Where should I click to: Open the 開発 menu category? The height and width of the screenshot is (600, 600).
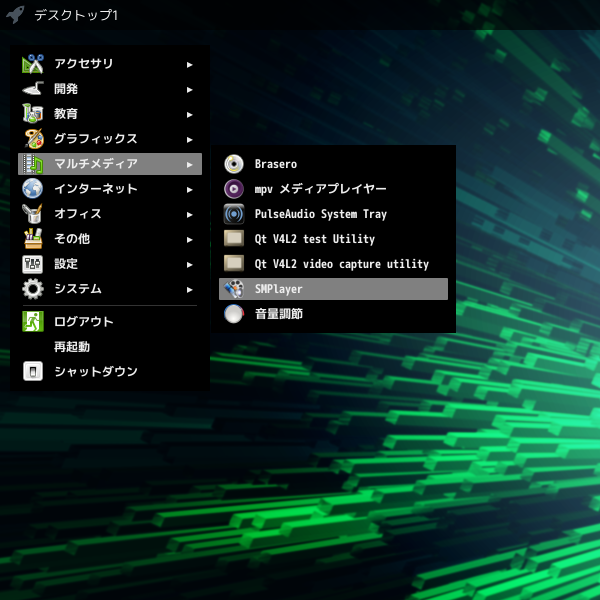pos(110,89)
